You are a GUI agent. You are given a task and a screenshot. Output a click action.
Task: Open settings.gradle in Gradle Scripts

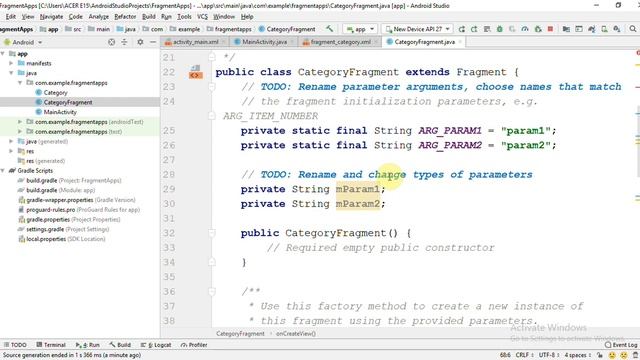64,229
